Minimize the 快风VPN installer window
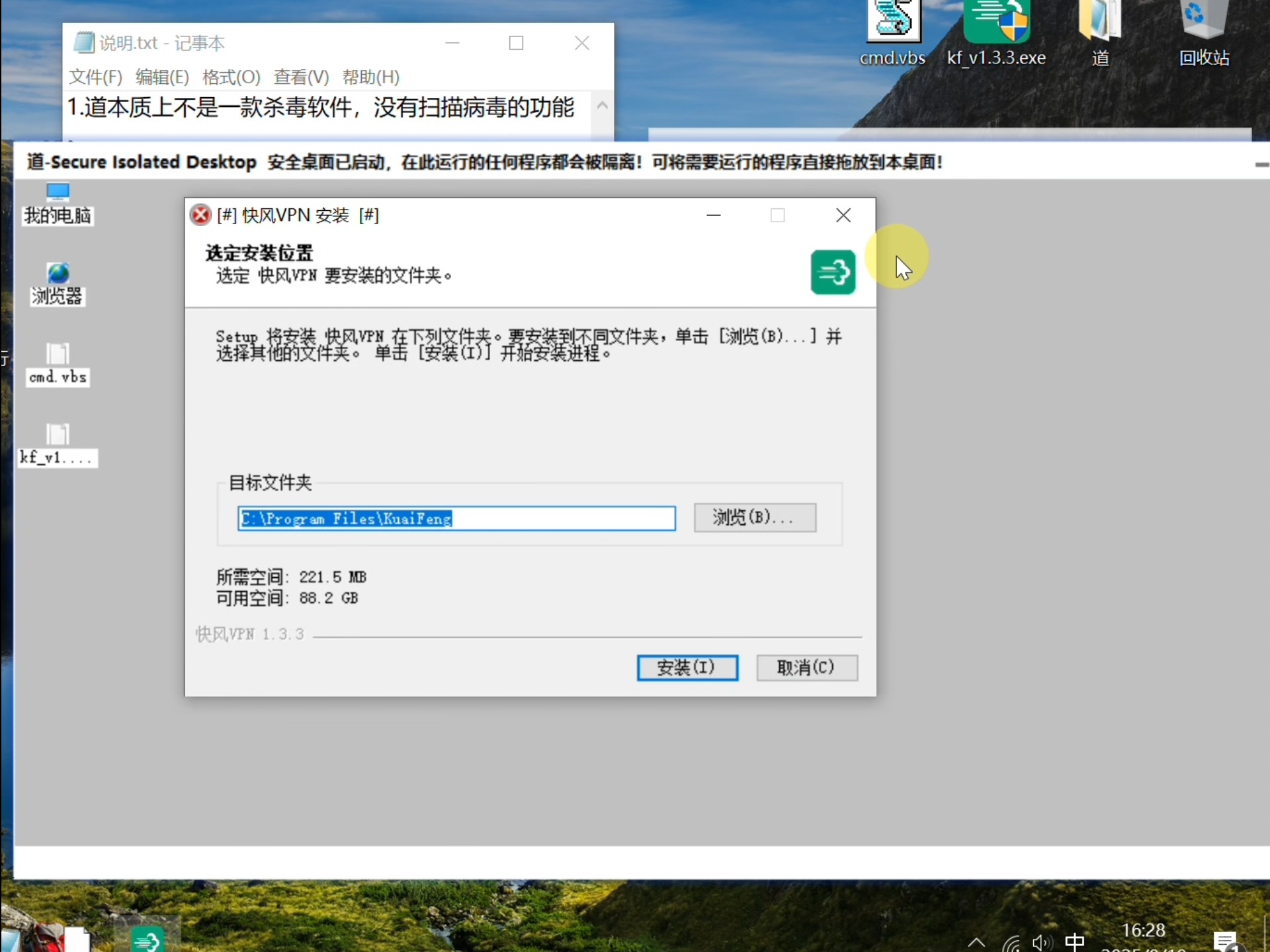The width and height of the screenshot is (1270, 952). coord(714,216)
